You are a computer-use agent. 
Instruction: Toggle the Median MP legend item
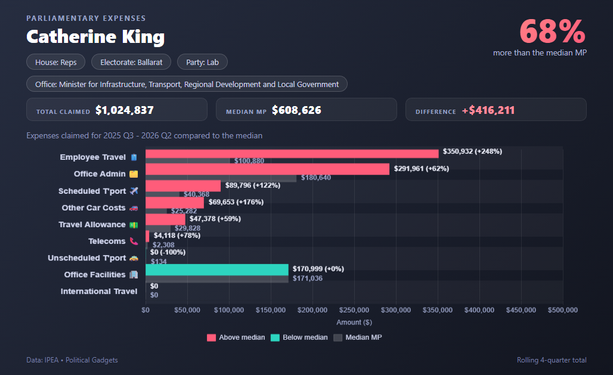point(357,337)
